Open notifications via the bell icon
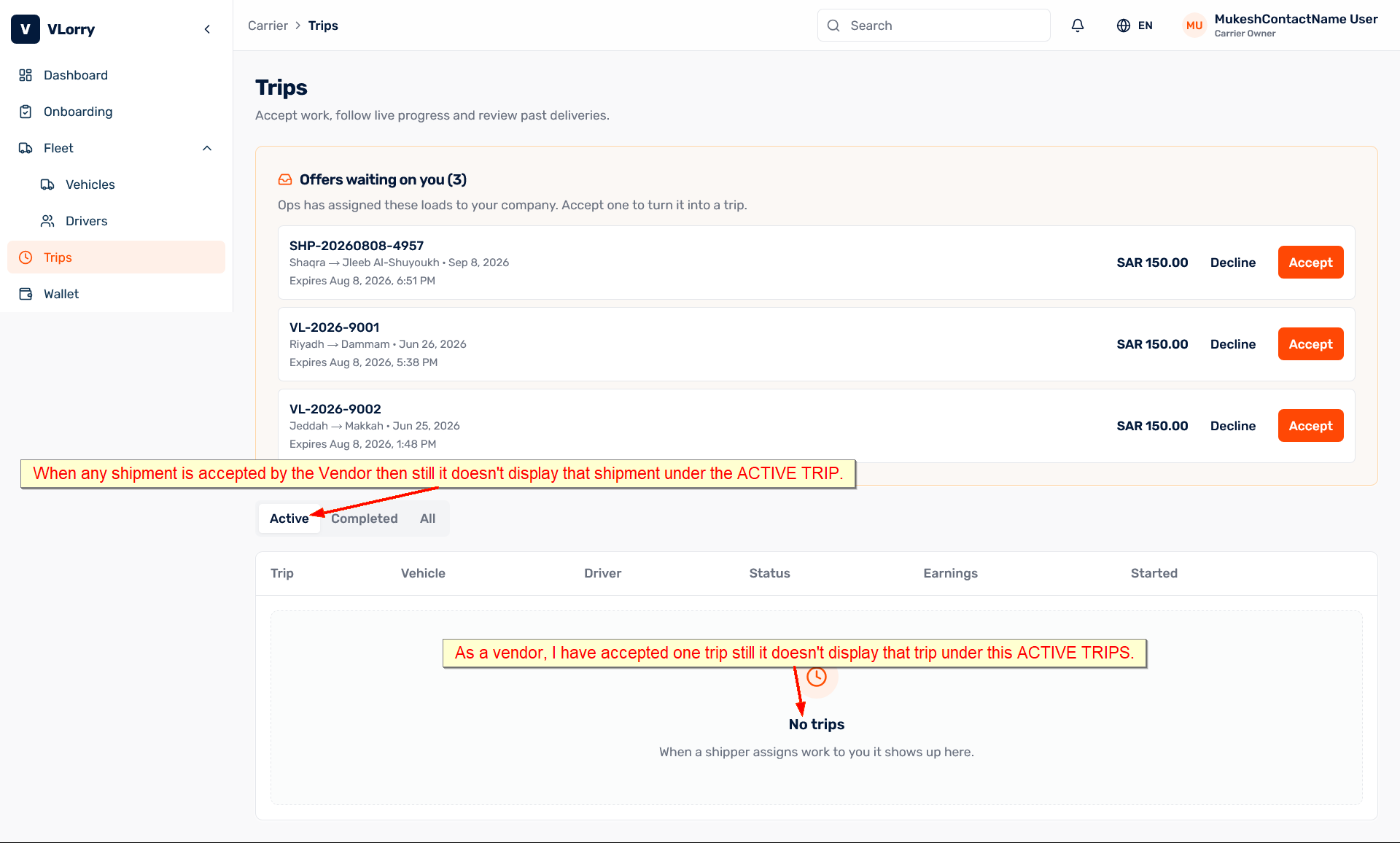This screenshot has width=1400, height=843. point(1078,26)
